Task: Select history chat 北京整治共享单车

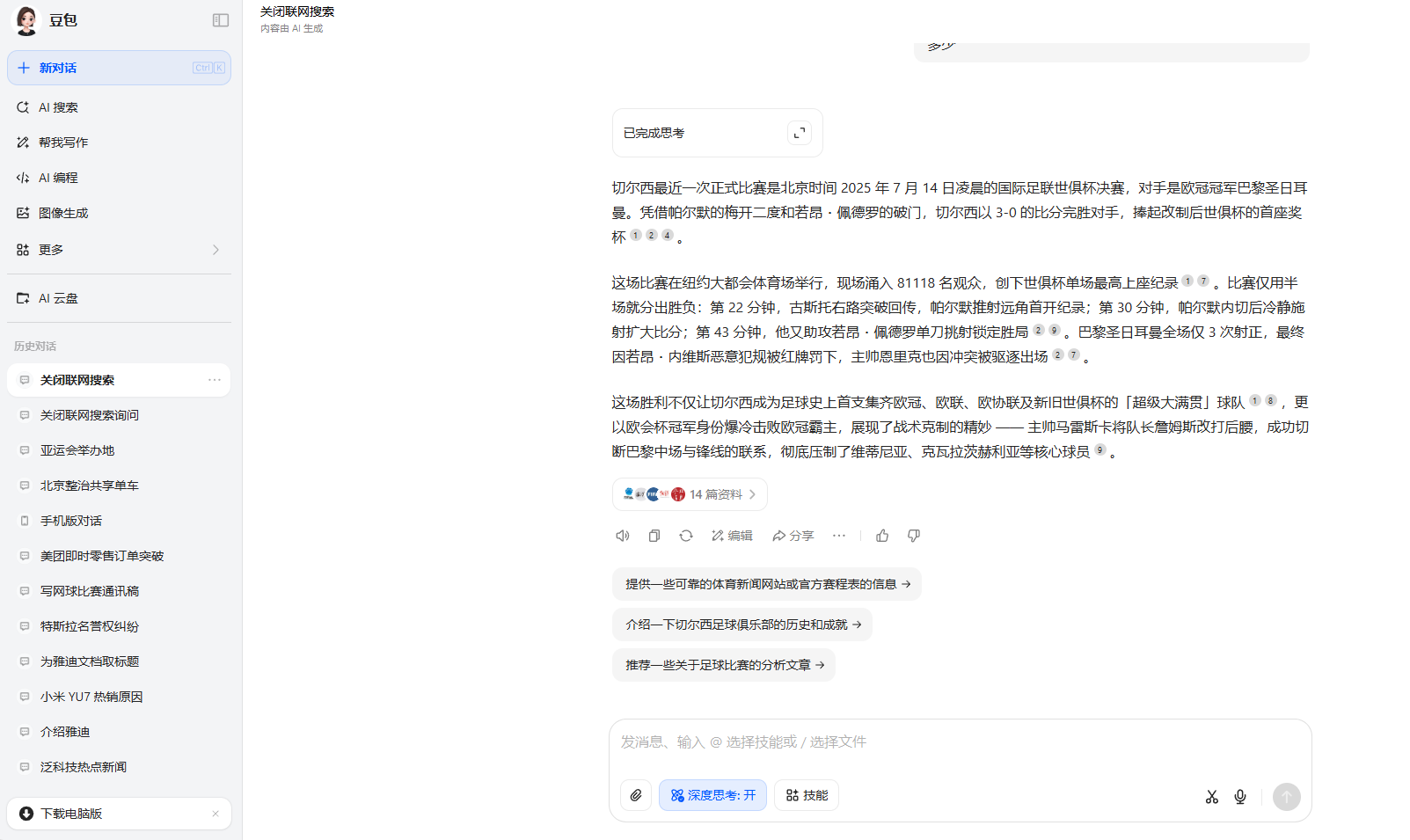Action: click(x=119, y=486)
